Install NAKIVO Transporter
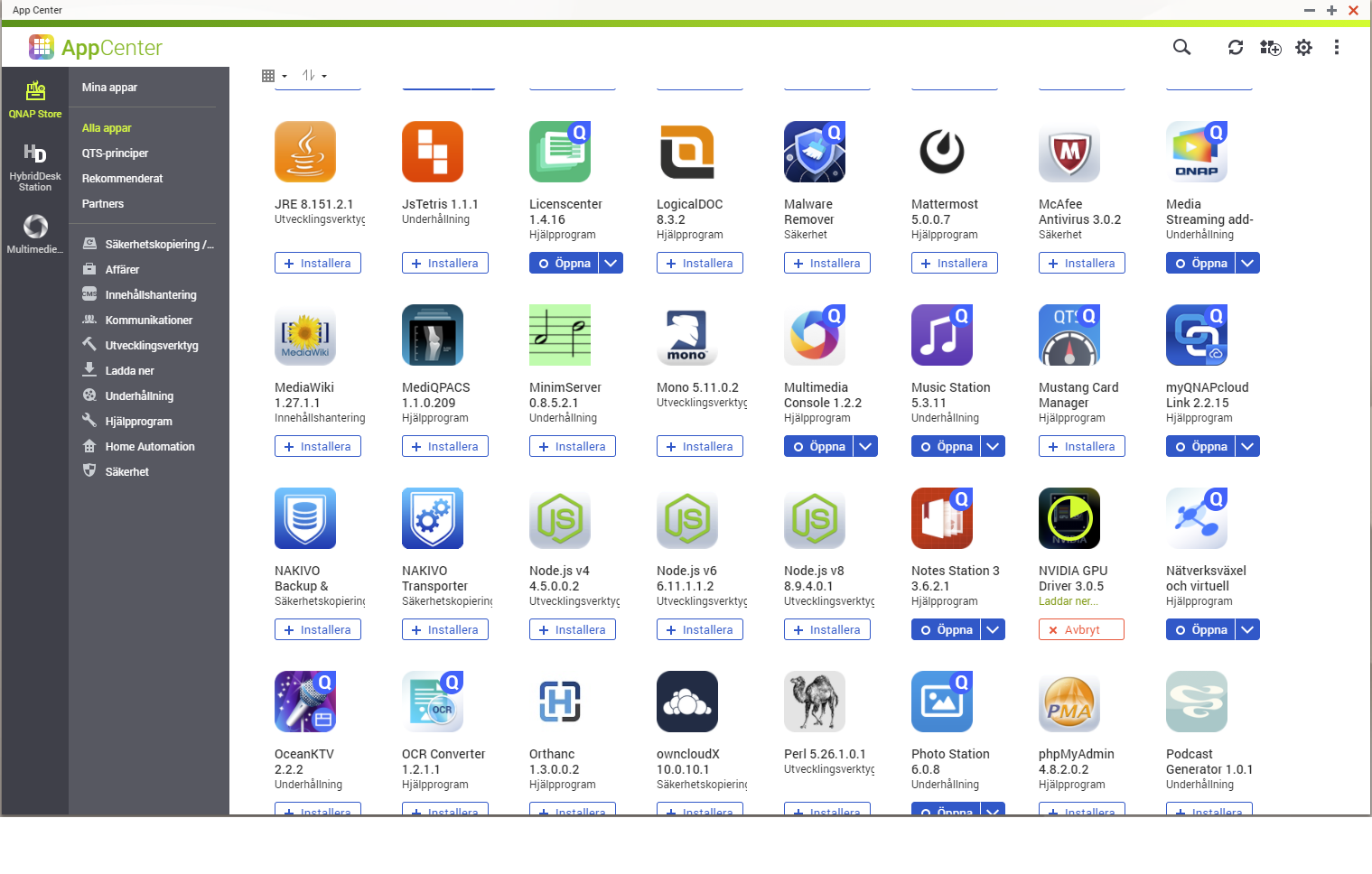The height and width of the screenshot is (874, 1372). pos(445,629)
